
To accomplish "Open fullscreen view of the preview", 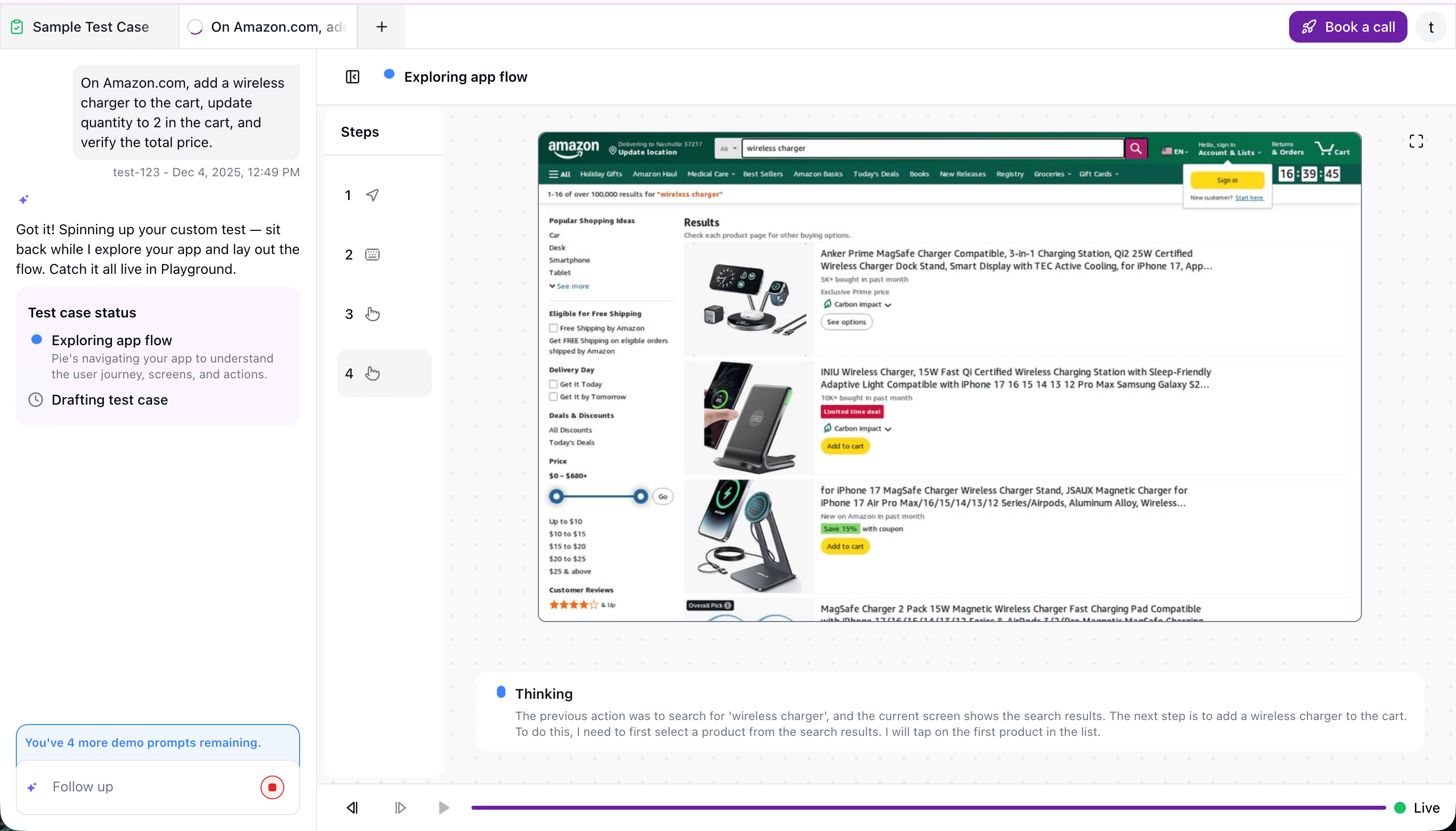I will [1415, 141].
